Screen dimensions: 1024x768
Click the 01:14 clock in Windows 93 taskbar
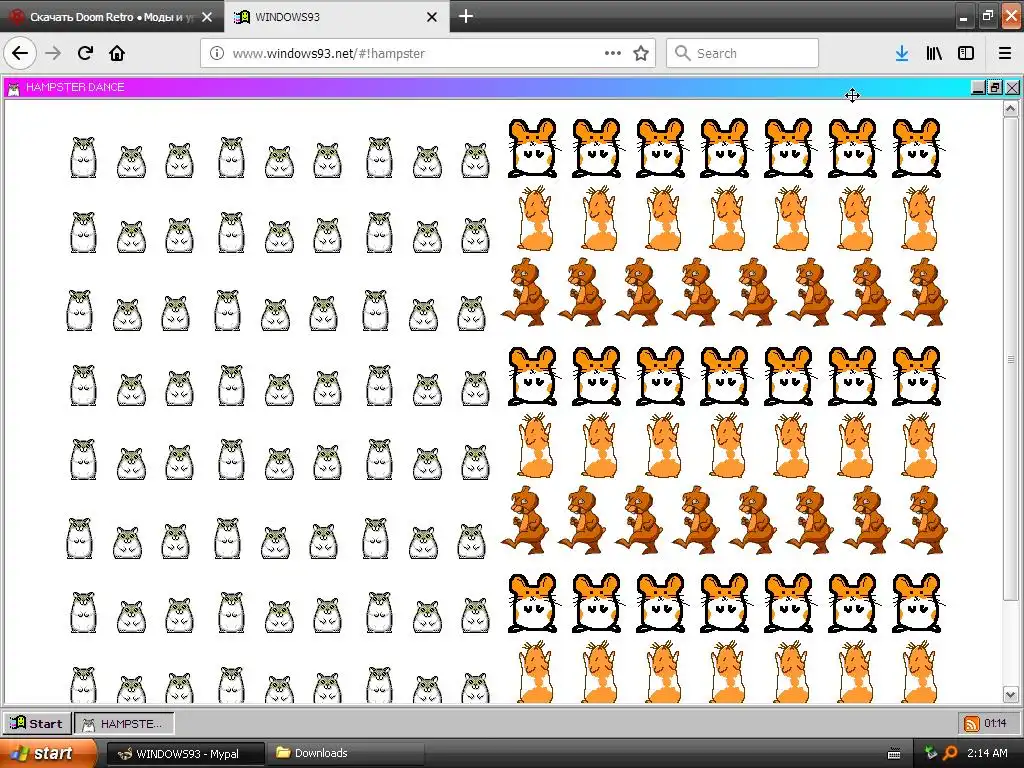click(x=995, y=723)
